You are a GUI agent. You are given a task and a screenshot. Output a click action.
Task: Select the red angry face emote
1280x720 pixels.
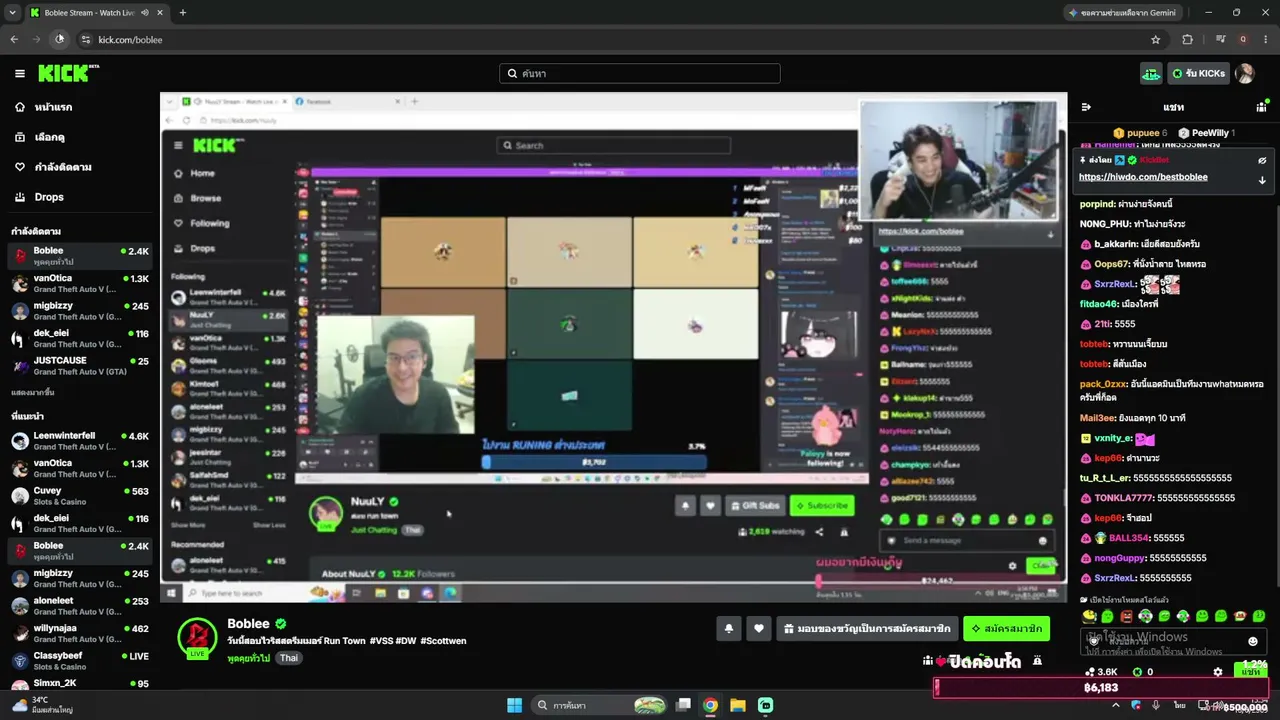[1127, 616]
